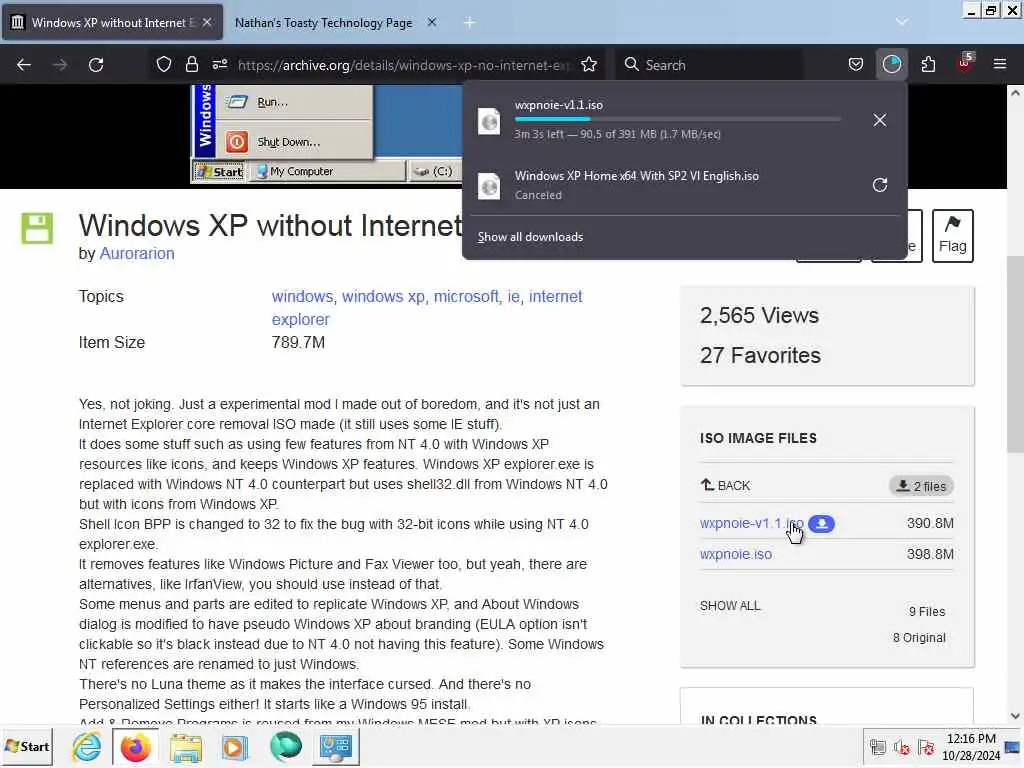Image resolution: width=1024 pixels, height=768 pixels.
Task: Open the tracking protection shield icon
Action: tap(164, 65)
